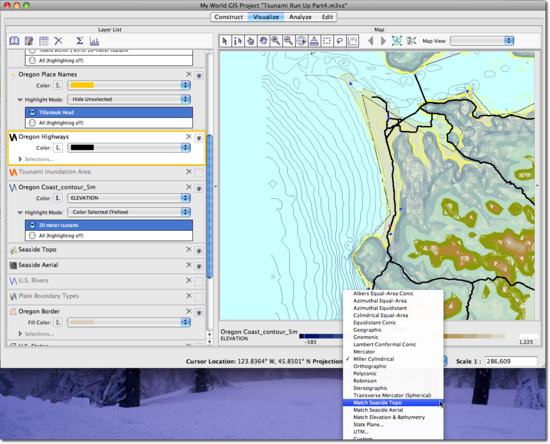550x444 pixels.
Task: Open the Highlight Mode Hide Unselected dropdown
Action: pos(129,99)
